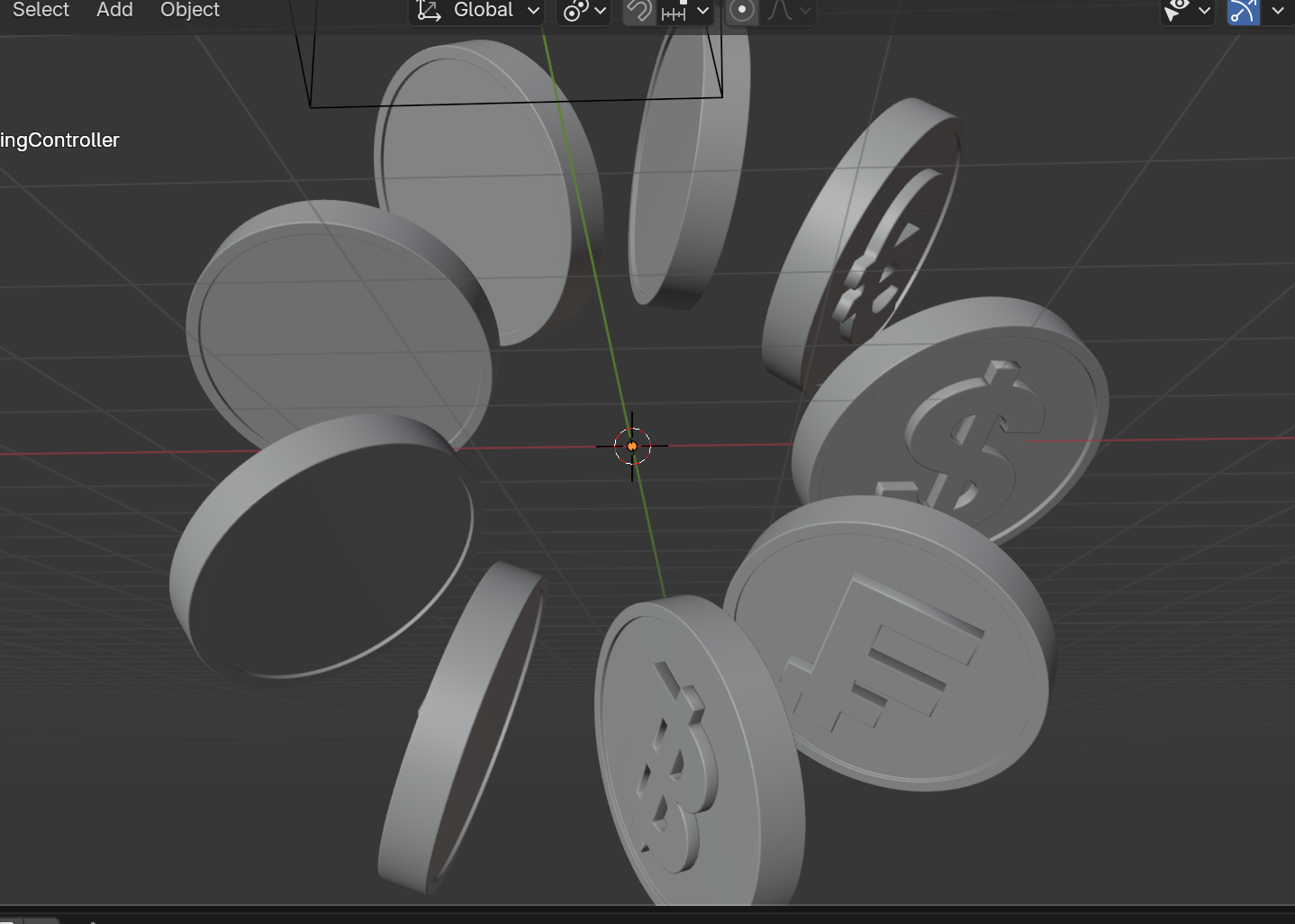Expand the gizmo options arrow
This screenshot has height=924, width=1295.
(1278, 11)
